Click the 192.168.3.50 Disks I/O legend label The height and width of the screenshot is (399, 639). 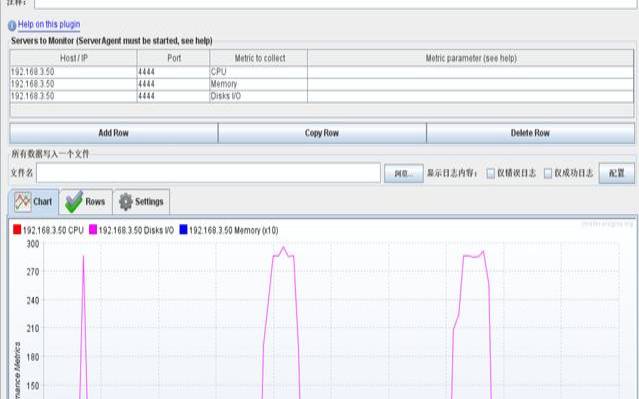[x=136, y=230]
